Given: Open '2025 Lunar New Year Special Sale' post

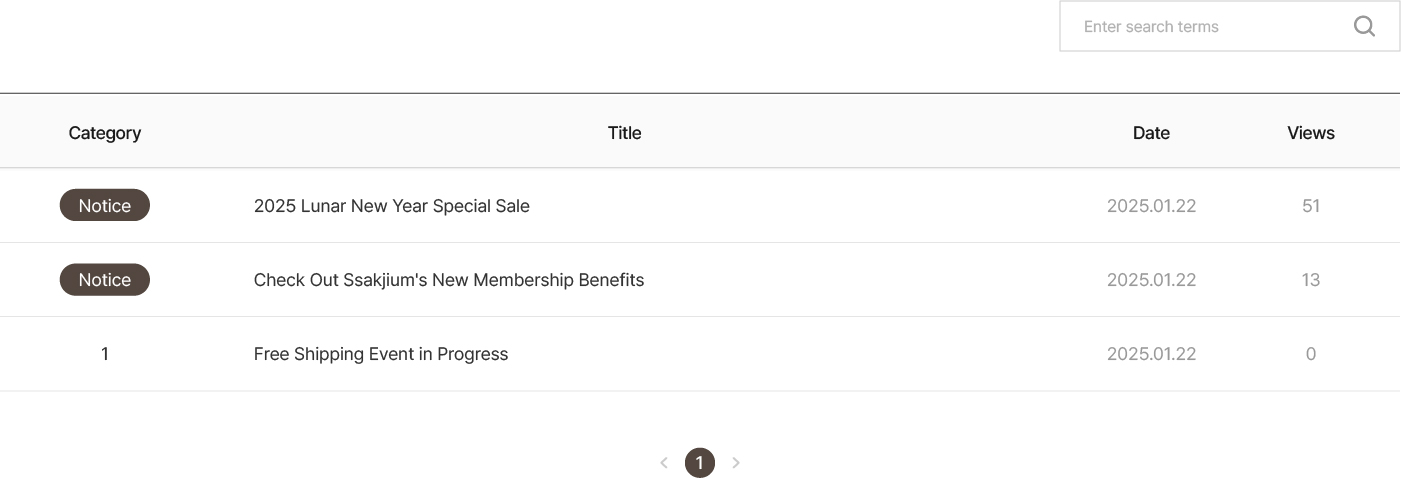Looking at the screenshot, I should point(392,206).
